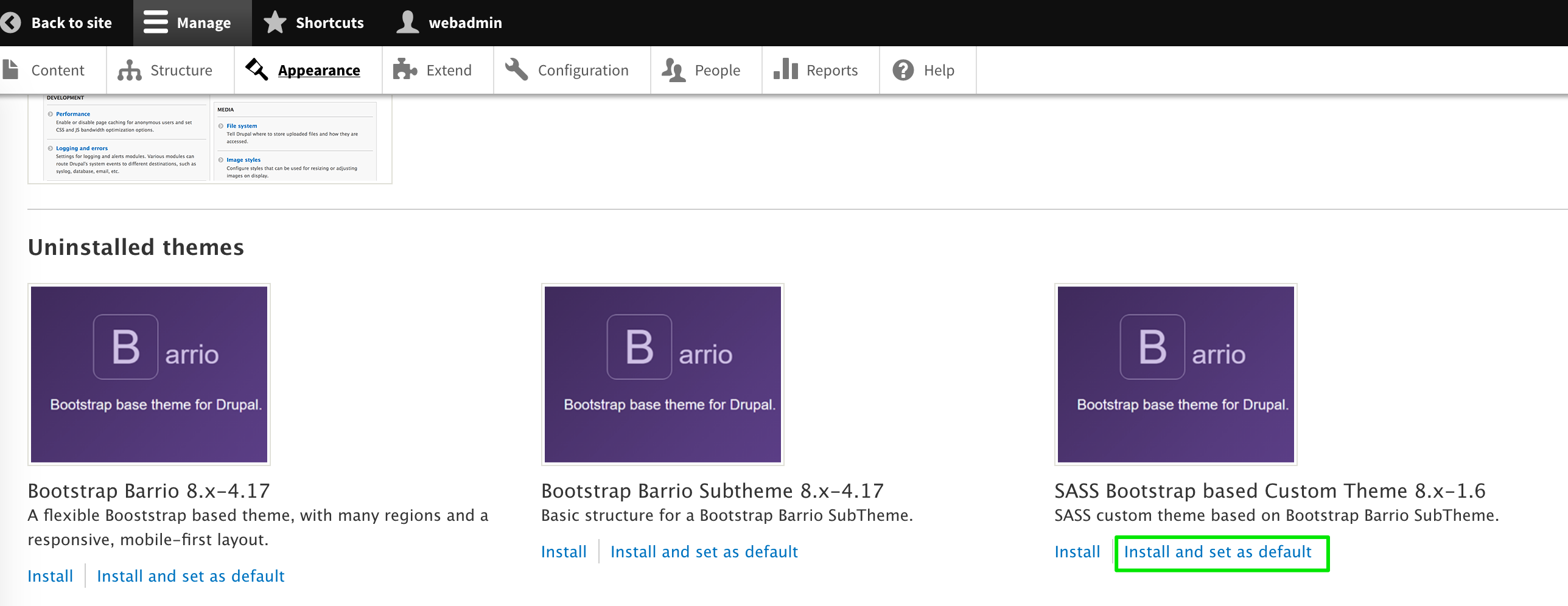Install the SASS Bootstrap Custom Theme
Image resolution: width=1568 pixels, height=606 pixels.
point(1077,552)
